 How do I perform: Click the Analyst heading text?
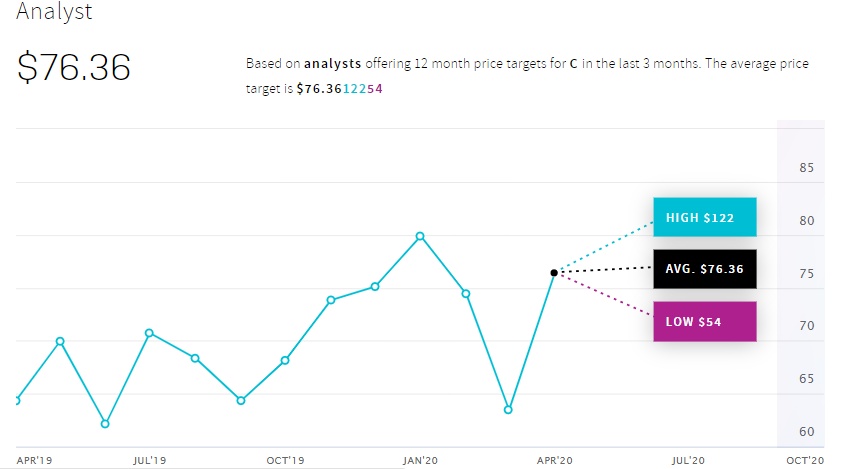(x=54, y=13)
